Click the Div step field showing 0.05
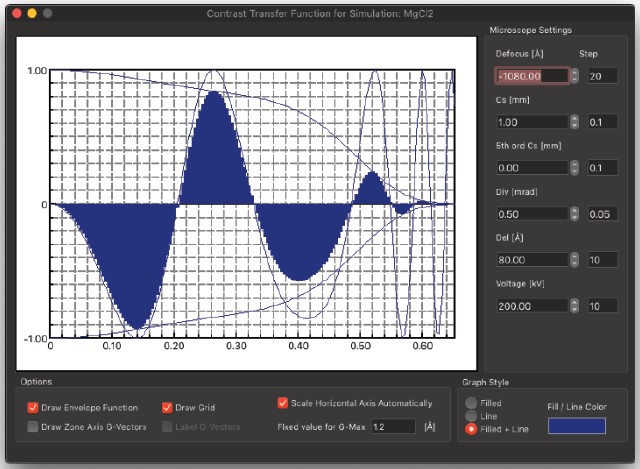The image size is (640, 469). (603, 214)
